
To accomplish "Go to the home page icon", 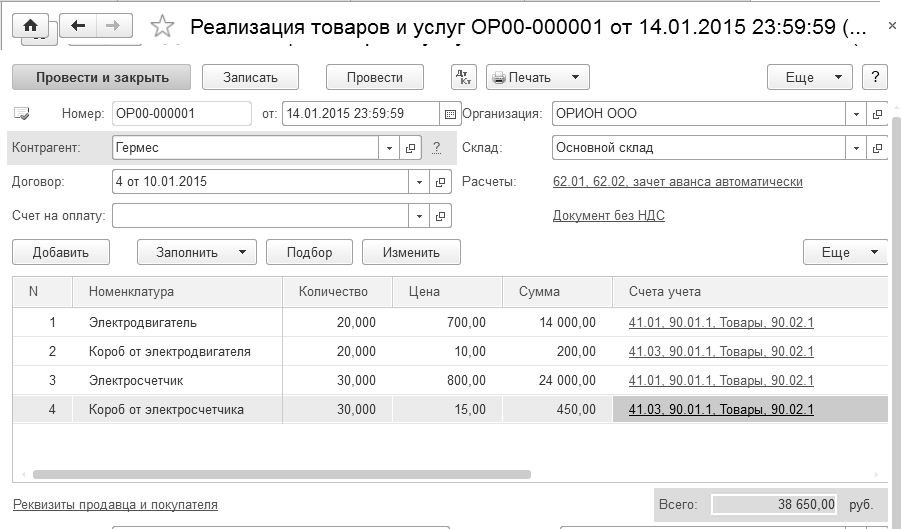I will [x=30, y=26].
